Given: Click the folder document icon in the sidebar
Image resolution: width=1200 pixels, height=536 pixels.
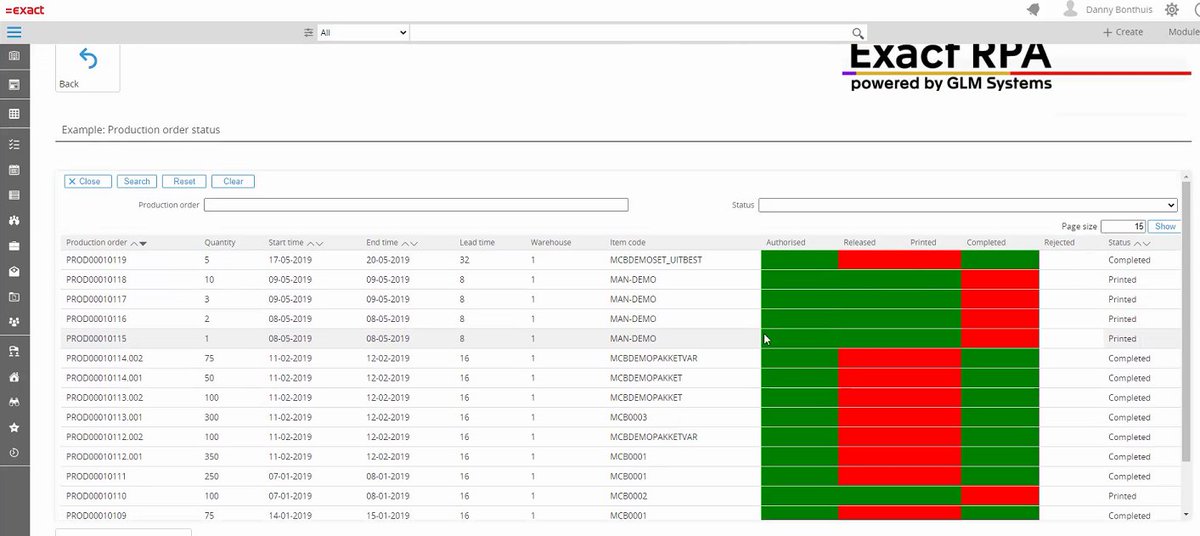Looking at the screenshot, I should pos(14,297).
